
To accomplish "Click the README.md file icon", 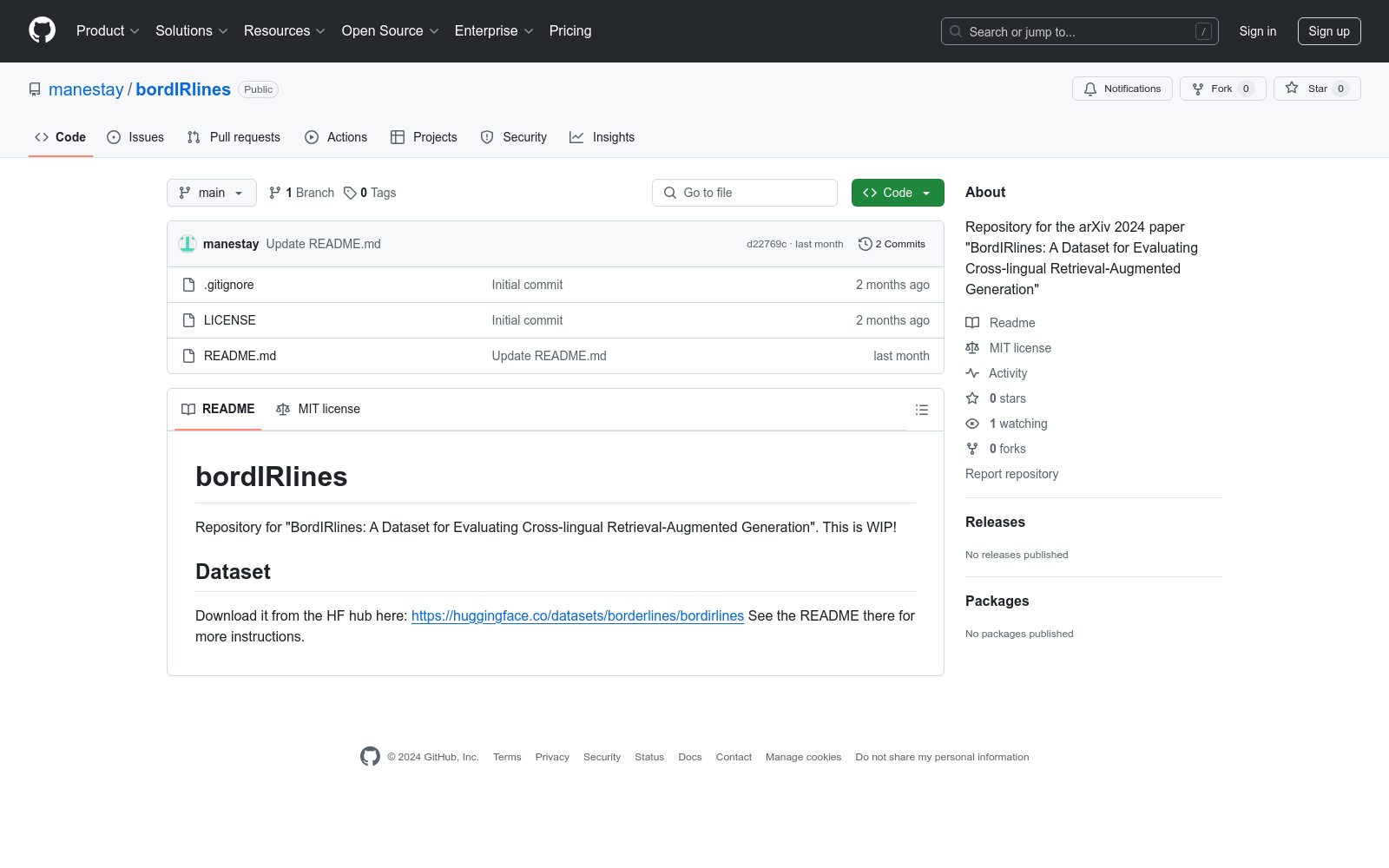I will pyautogui.click(x=188, y=356).
